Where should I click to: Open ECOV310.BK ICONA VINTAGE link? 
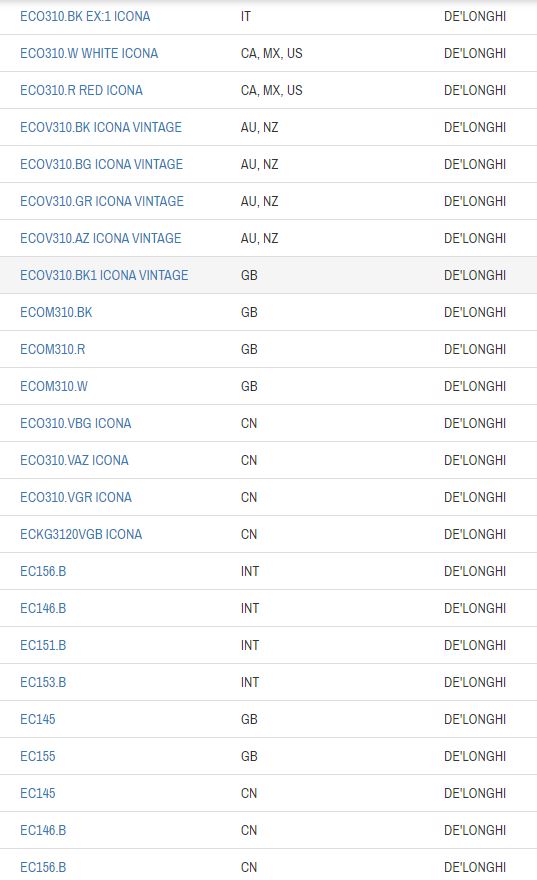(101, 127)
